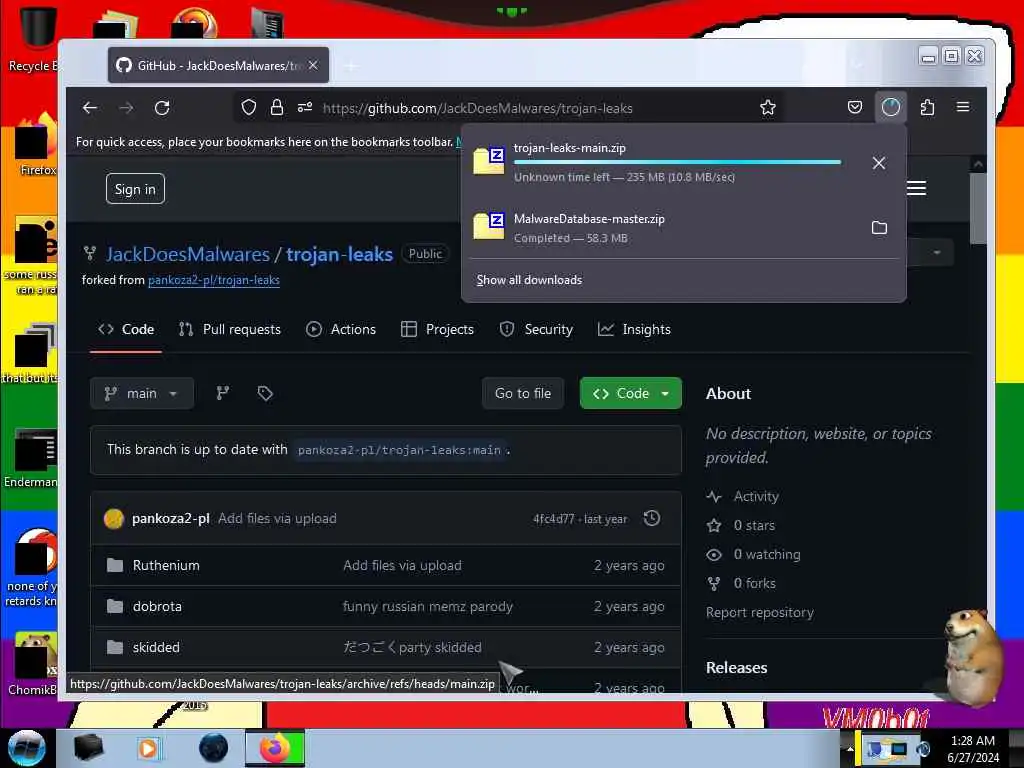Open the Ruthenium folder
Screen dimensions: 1024x768
point(166,566)
